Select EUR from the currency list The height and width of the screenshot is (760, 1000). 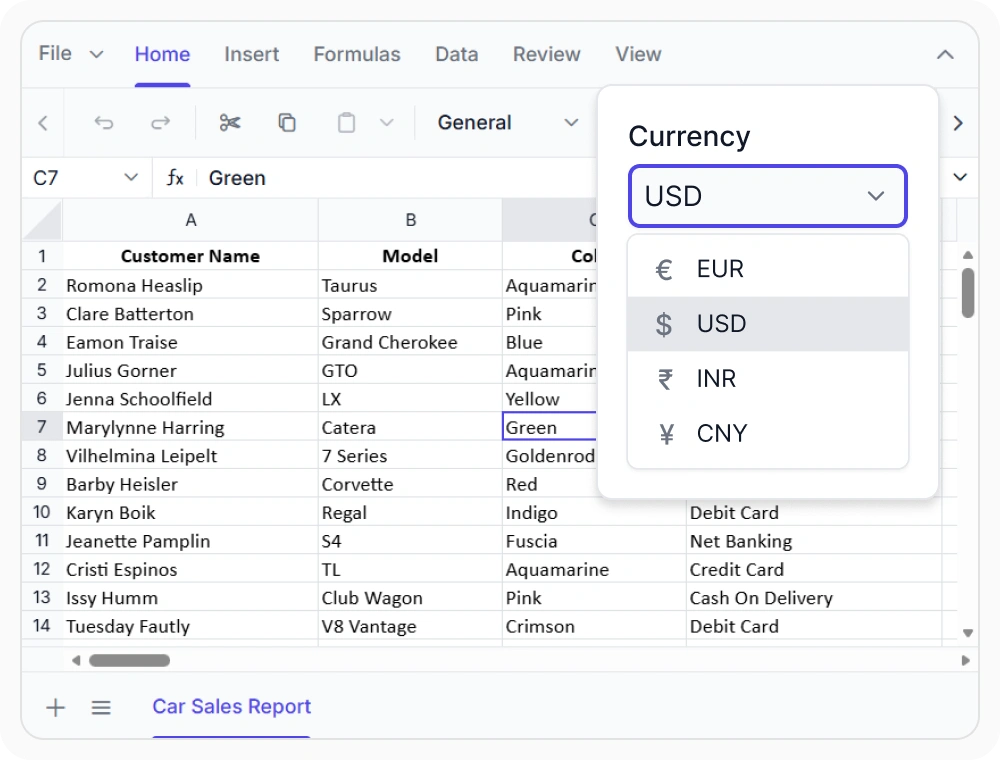[x=768, y=269]
